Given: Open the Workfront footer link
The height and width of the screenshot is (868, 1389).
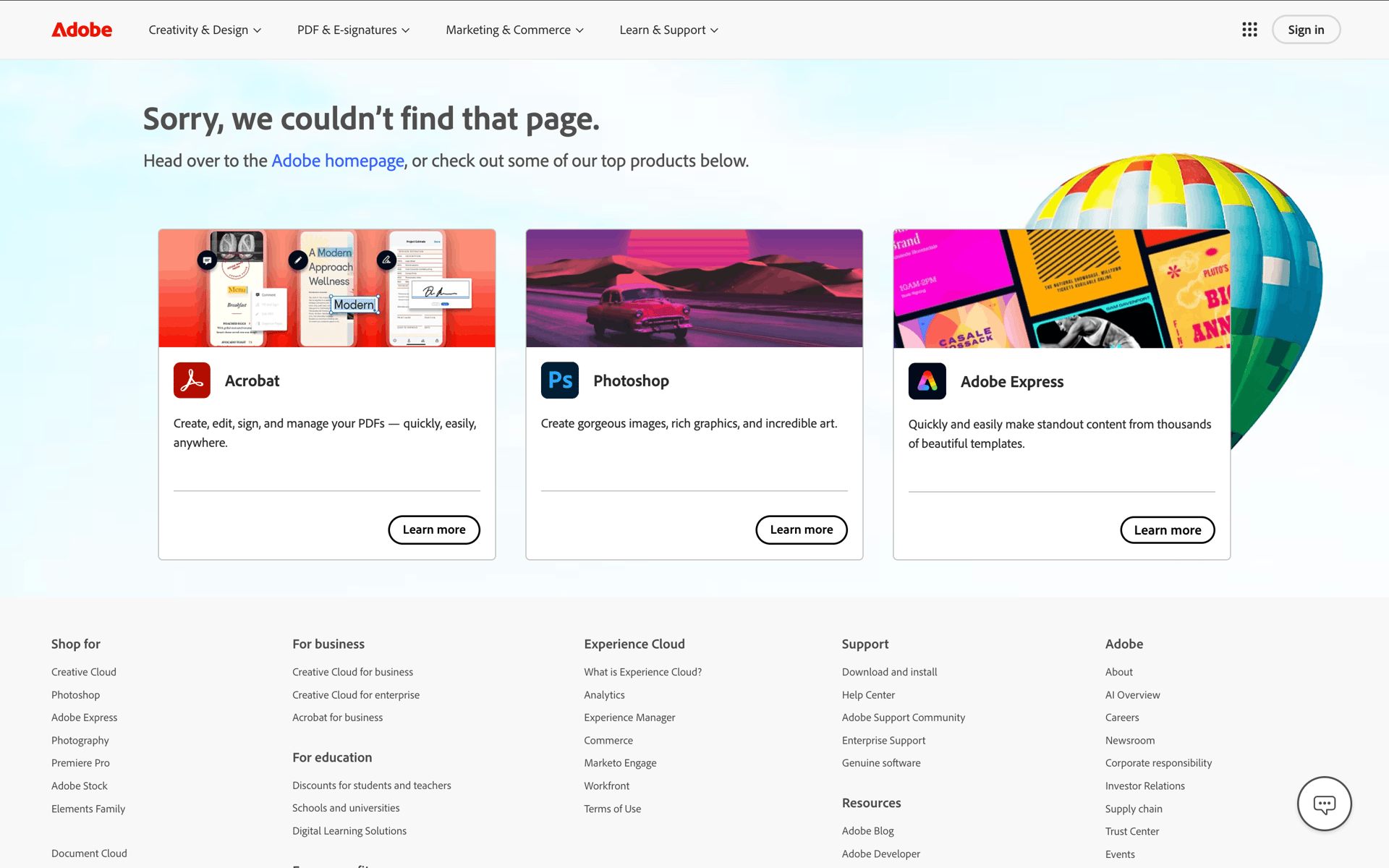Looking at the screenshot, I should pyautogui.click(x=607, y=786).
